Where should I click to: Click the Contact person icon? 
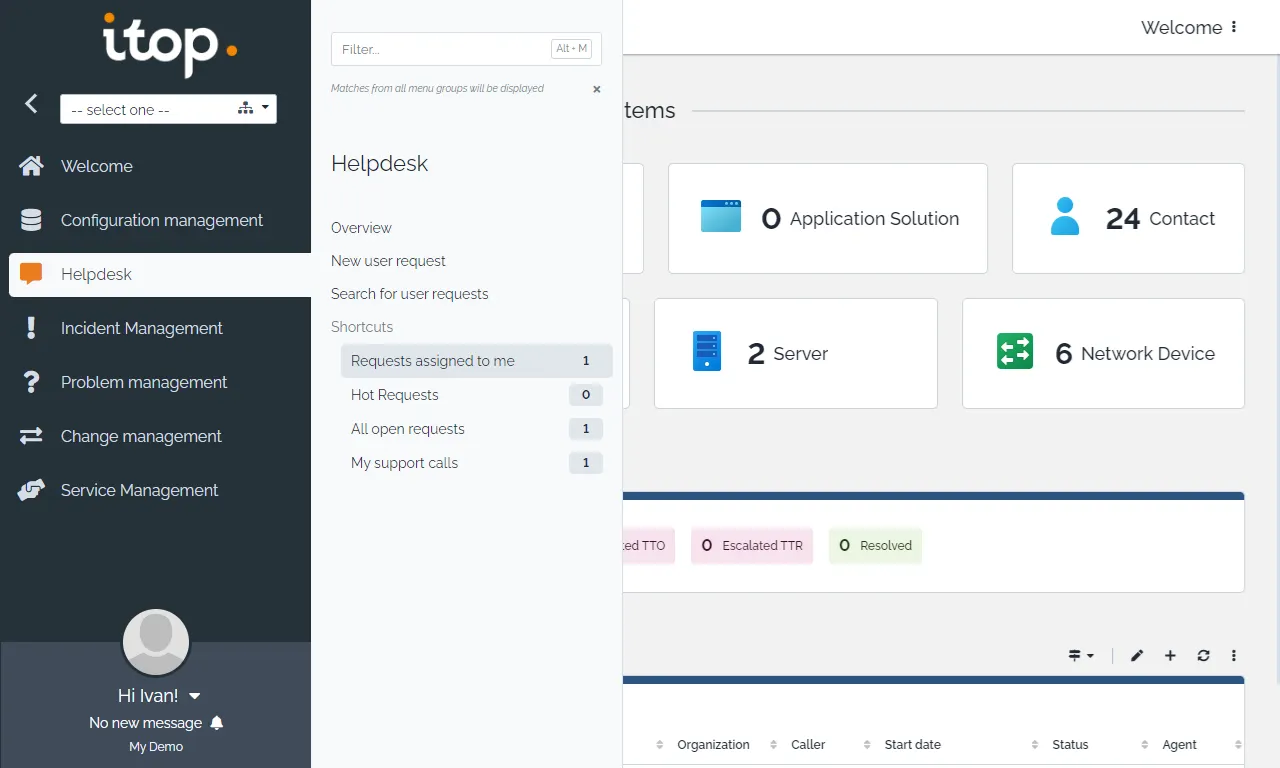[x=1065, y=216]
